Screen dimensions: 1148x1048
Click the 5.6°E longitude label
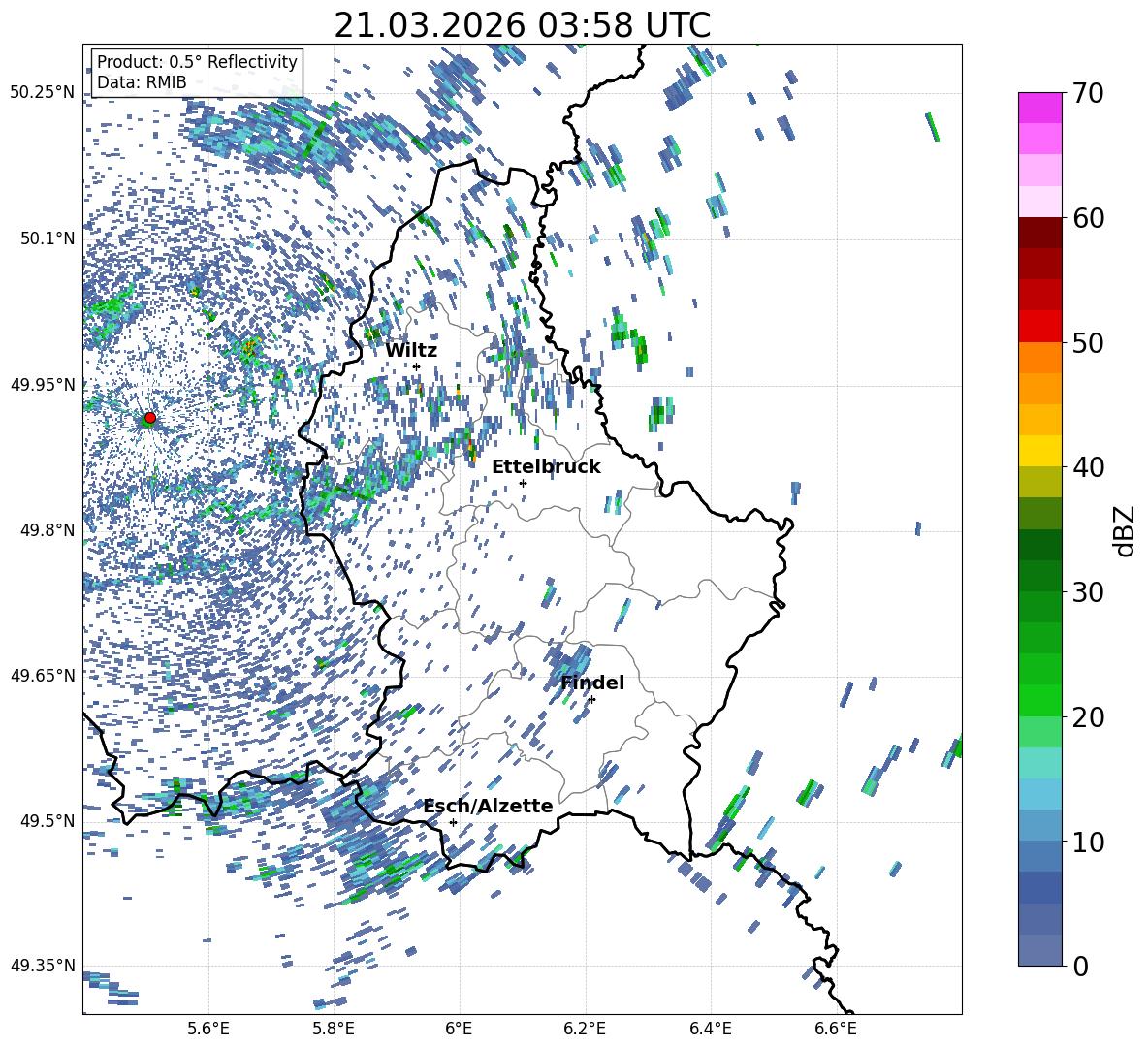pos(208,1029)
